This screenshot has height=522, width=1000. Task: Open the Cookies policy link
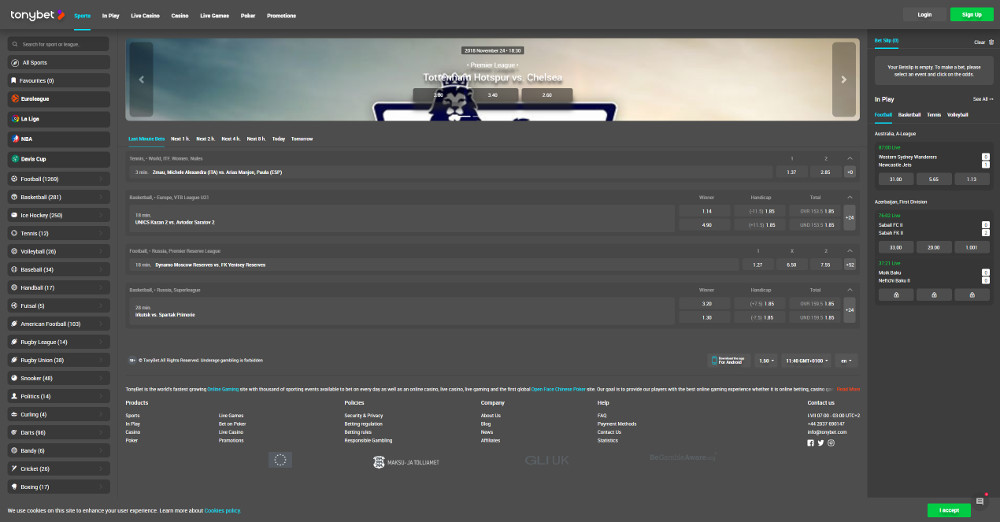(223, 511)
